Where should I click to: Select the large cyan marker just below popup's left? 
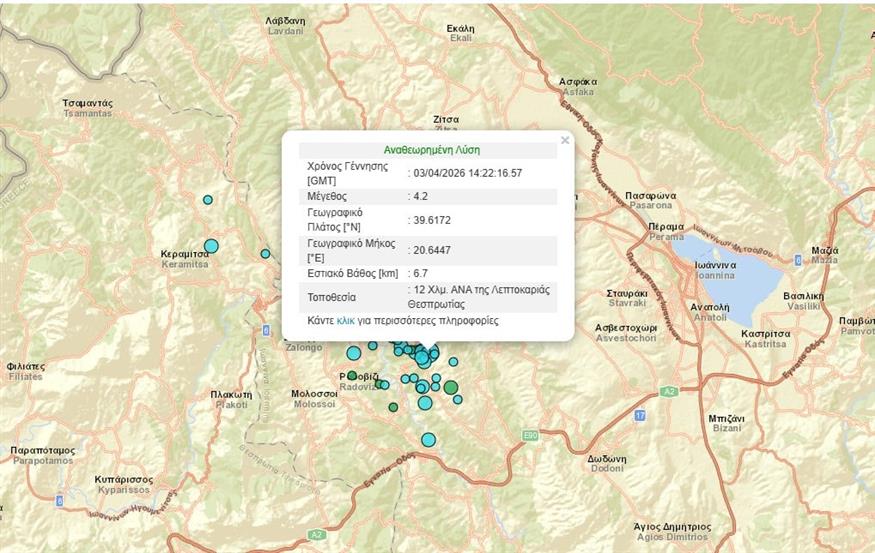click(353, 352)
